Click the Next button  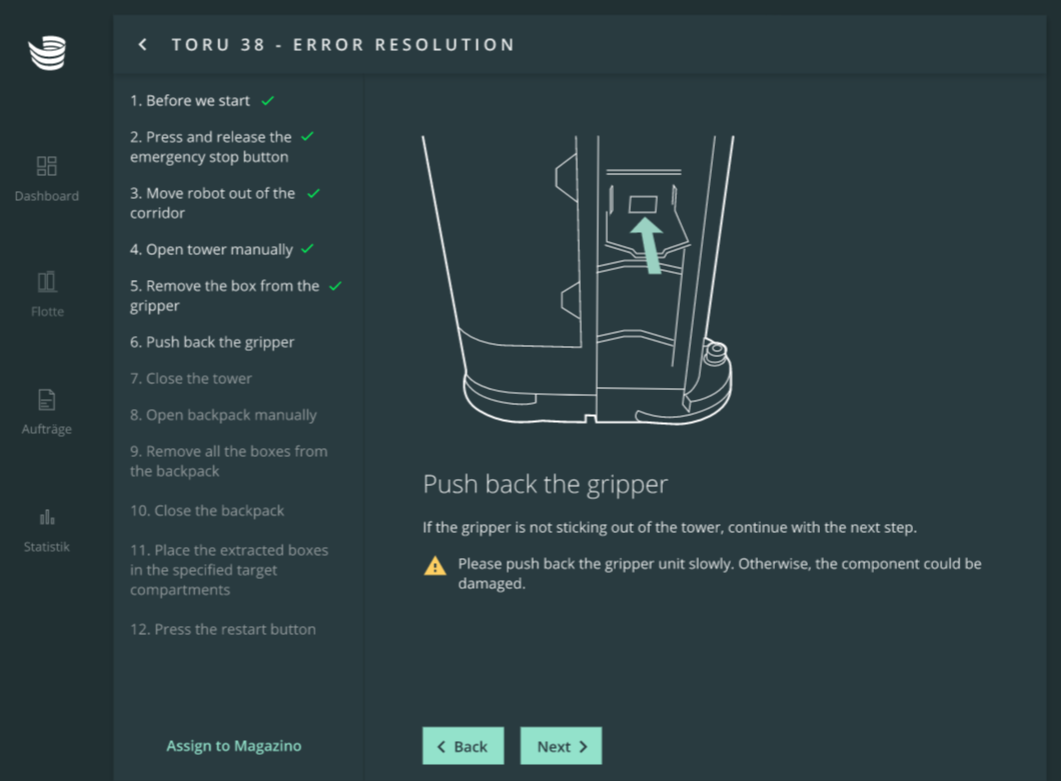coord(561,746)
